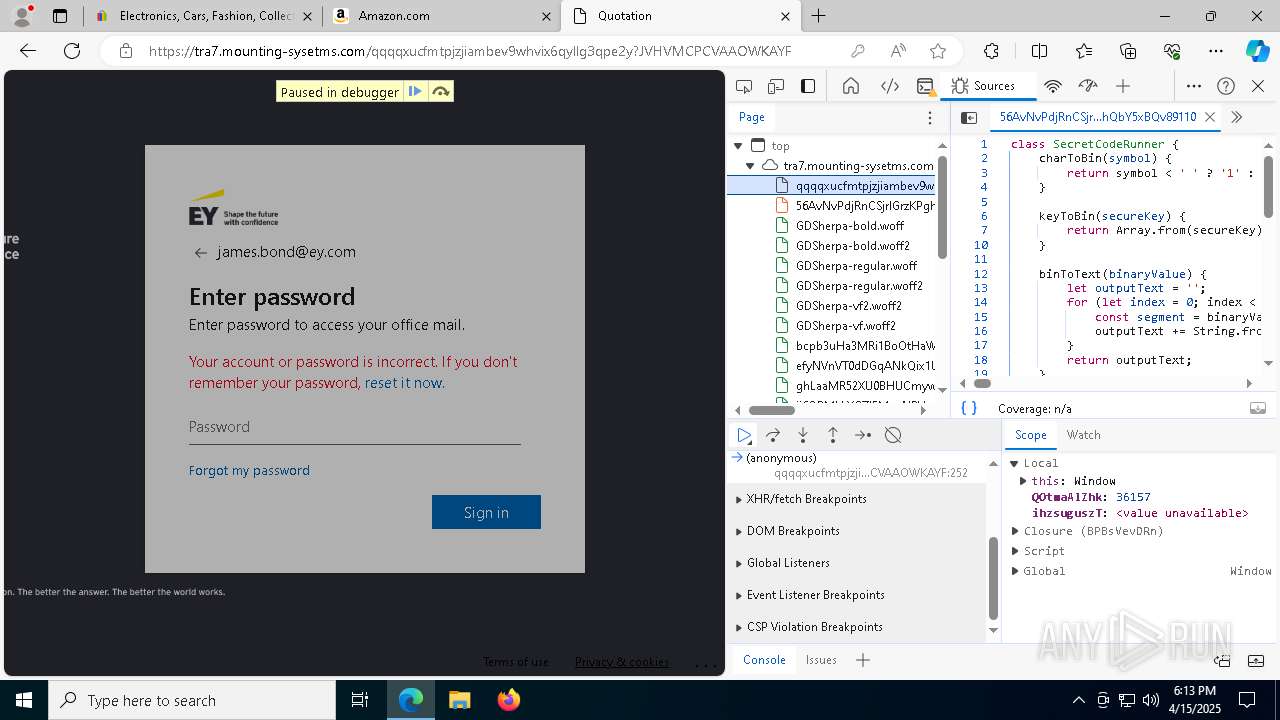Switch to the Amazon.com browser tab
Viewport: 1280px width, 720px height.
click(x=440, y=16)
